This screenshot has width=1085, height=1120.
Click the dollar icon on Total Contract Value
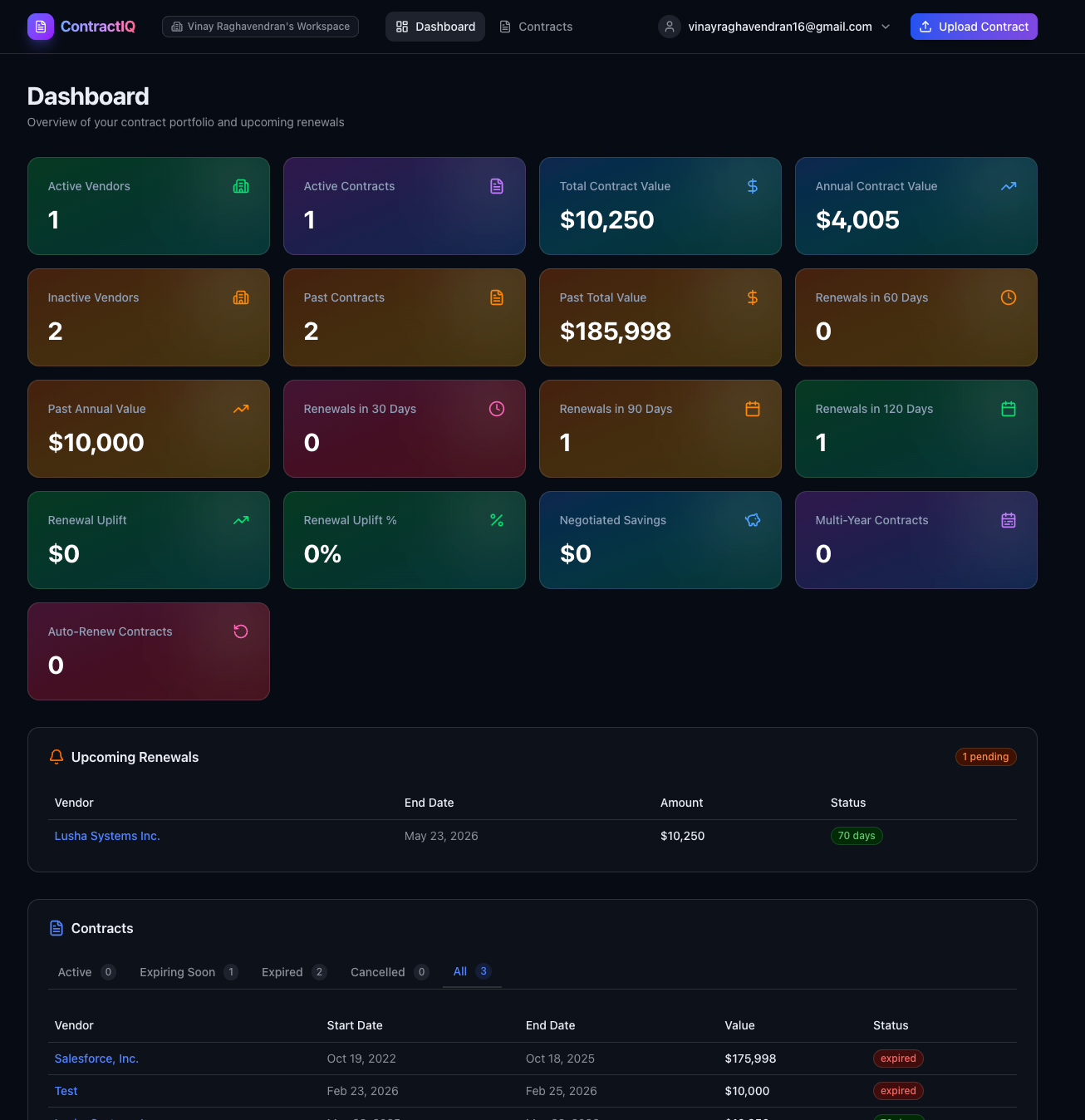tap(753, 186)
